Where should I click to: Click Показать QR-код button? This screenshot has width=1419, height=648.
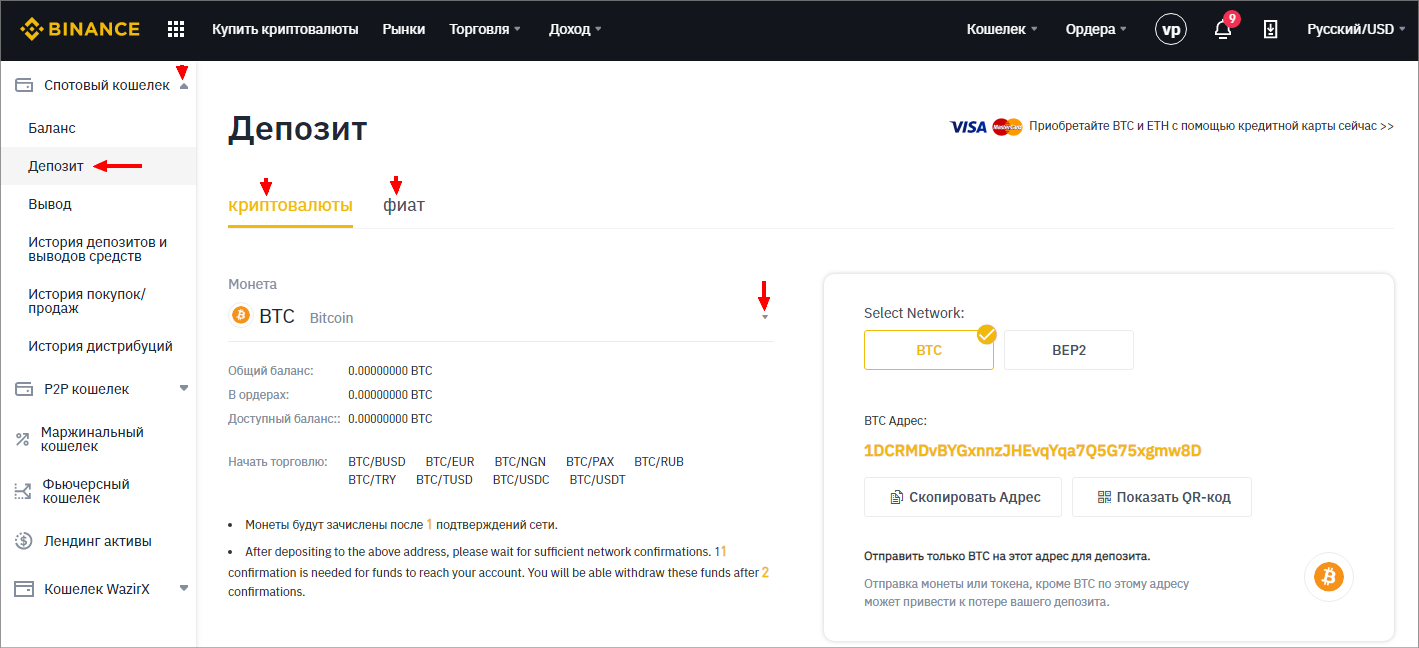click(1162, 497)
